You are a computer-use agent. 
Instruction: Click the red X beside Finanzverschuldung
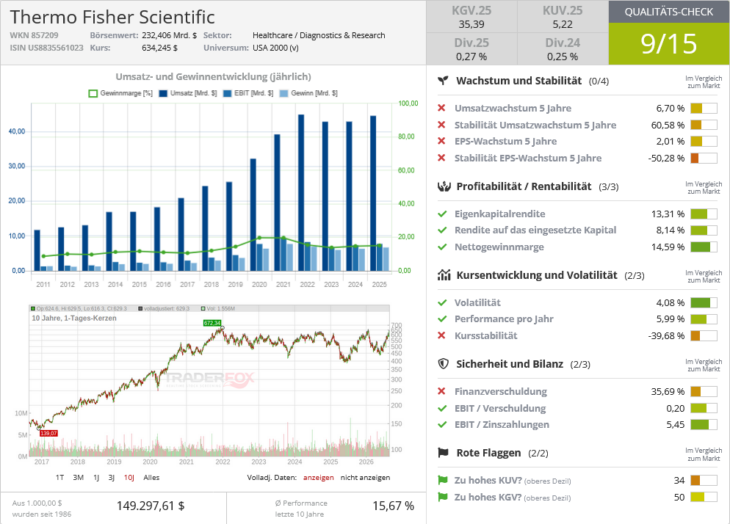pos(442,391)
